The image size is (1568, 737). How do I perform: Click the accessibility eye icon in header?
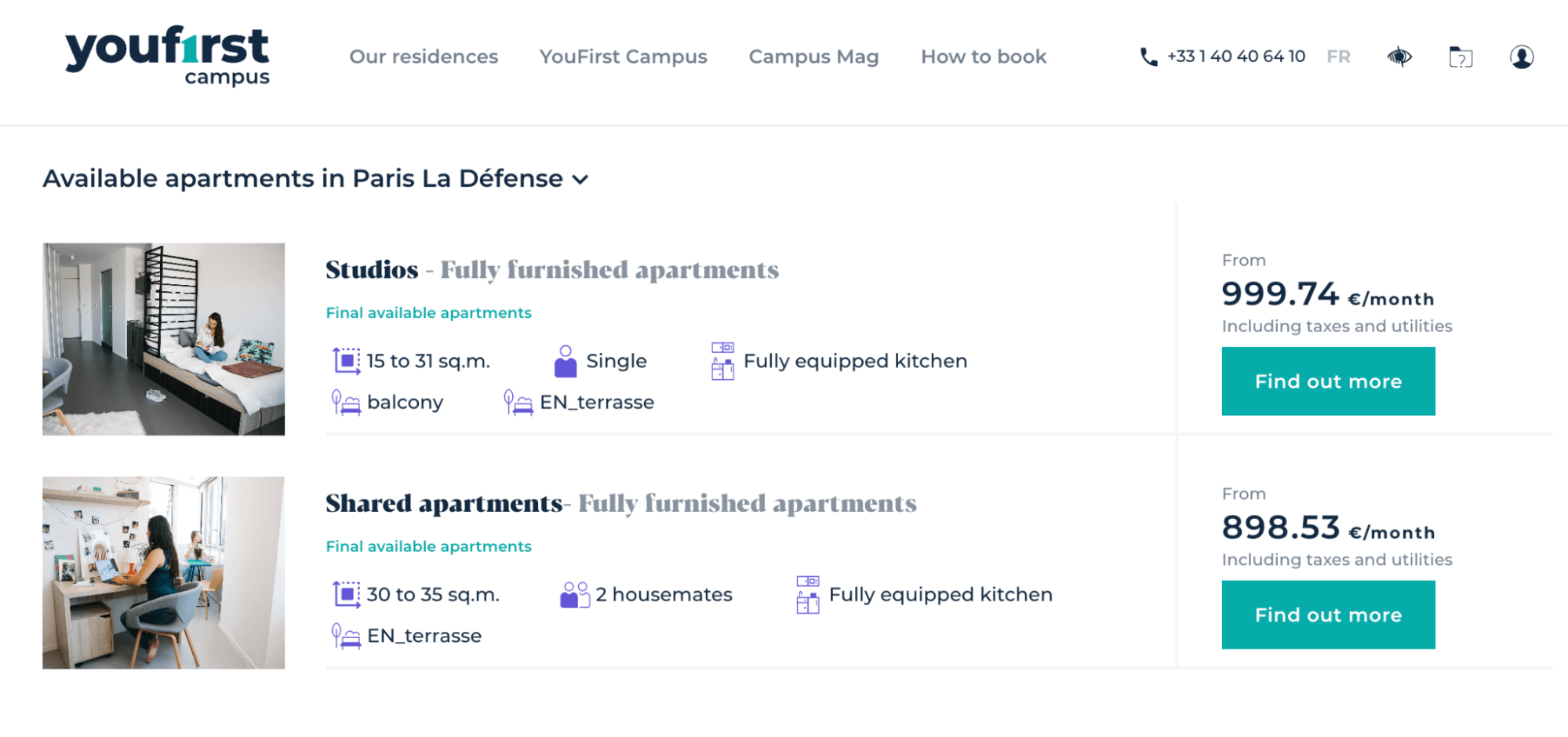click(x=1399, y=57)
